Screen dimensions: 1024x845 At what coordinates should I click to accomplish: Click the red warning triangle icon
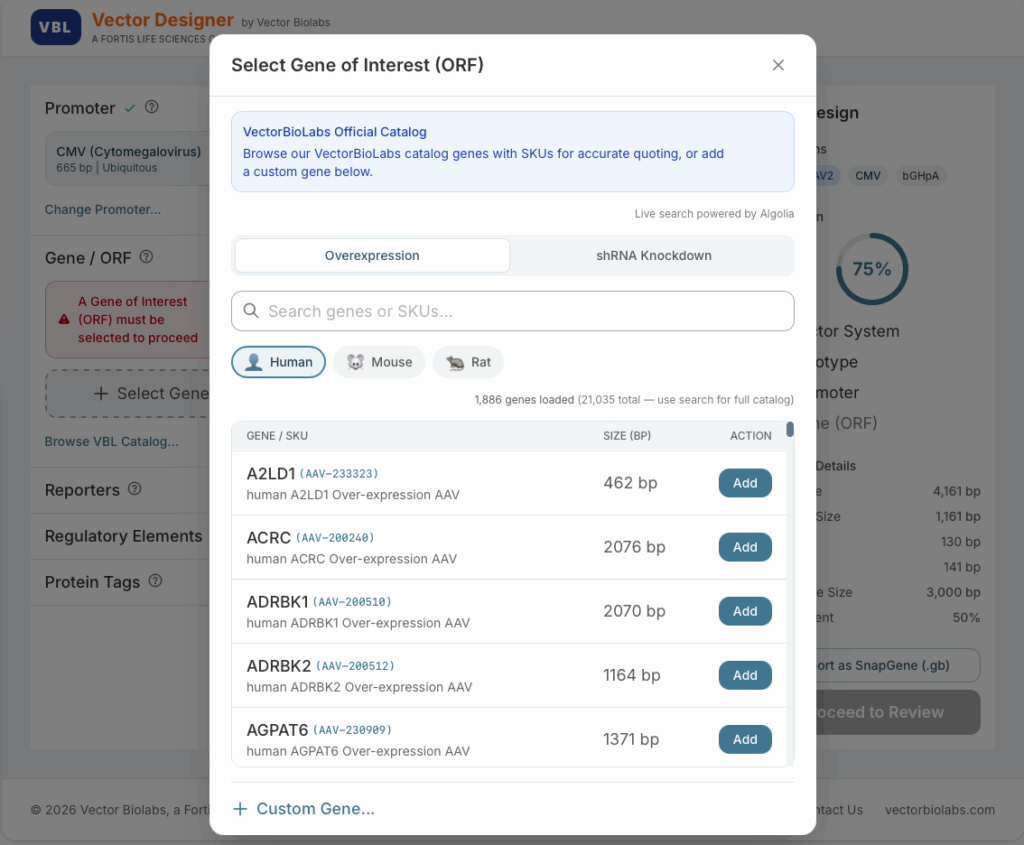tap(64, 319)
